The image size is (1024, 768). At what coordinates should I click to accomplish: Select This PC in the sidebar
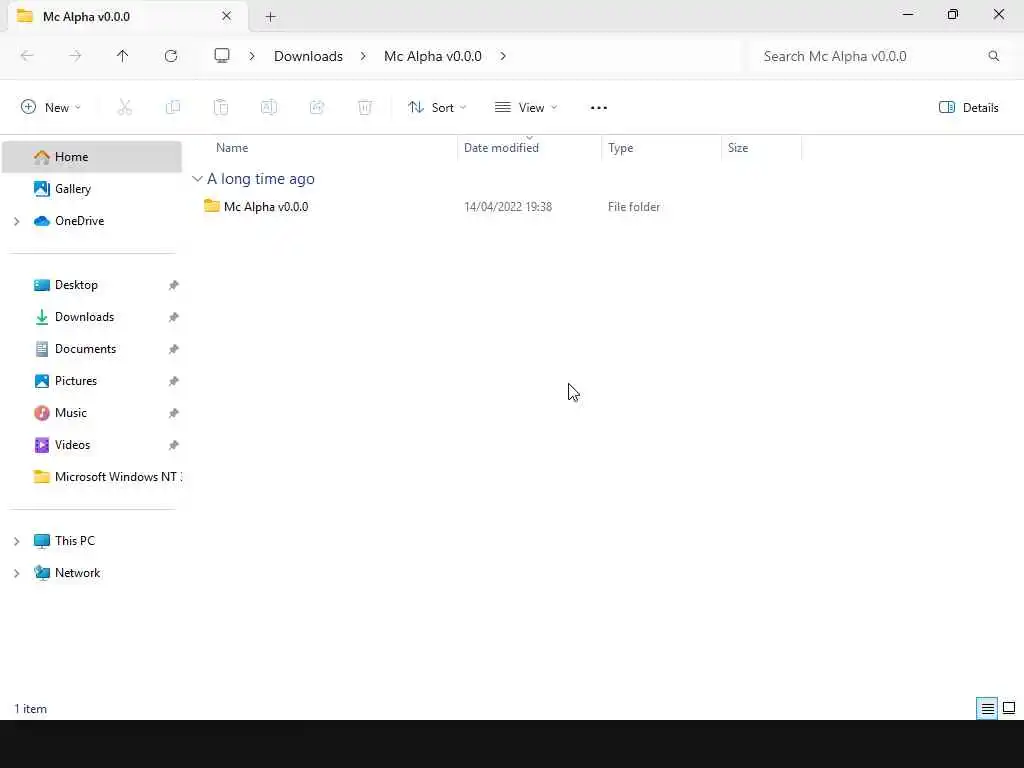74,541
